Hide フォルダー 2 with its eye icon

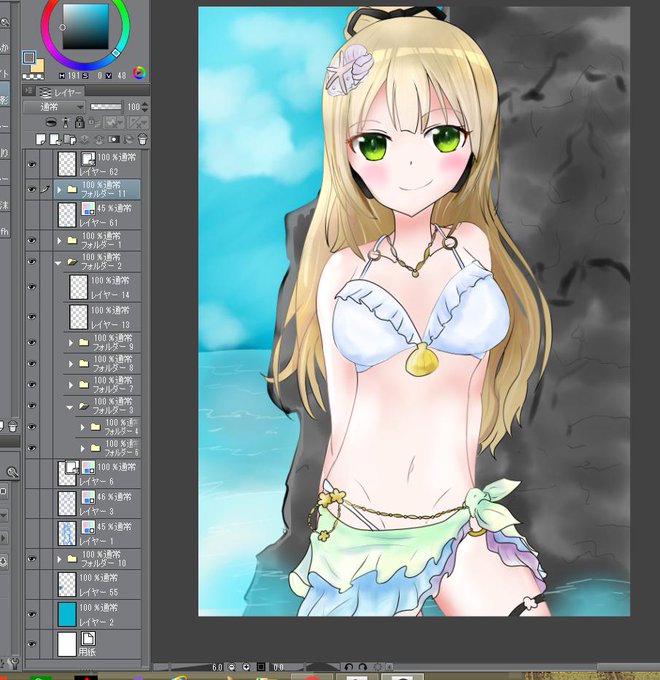pos(32,262)
